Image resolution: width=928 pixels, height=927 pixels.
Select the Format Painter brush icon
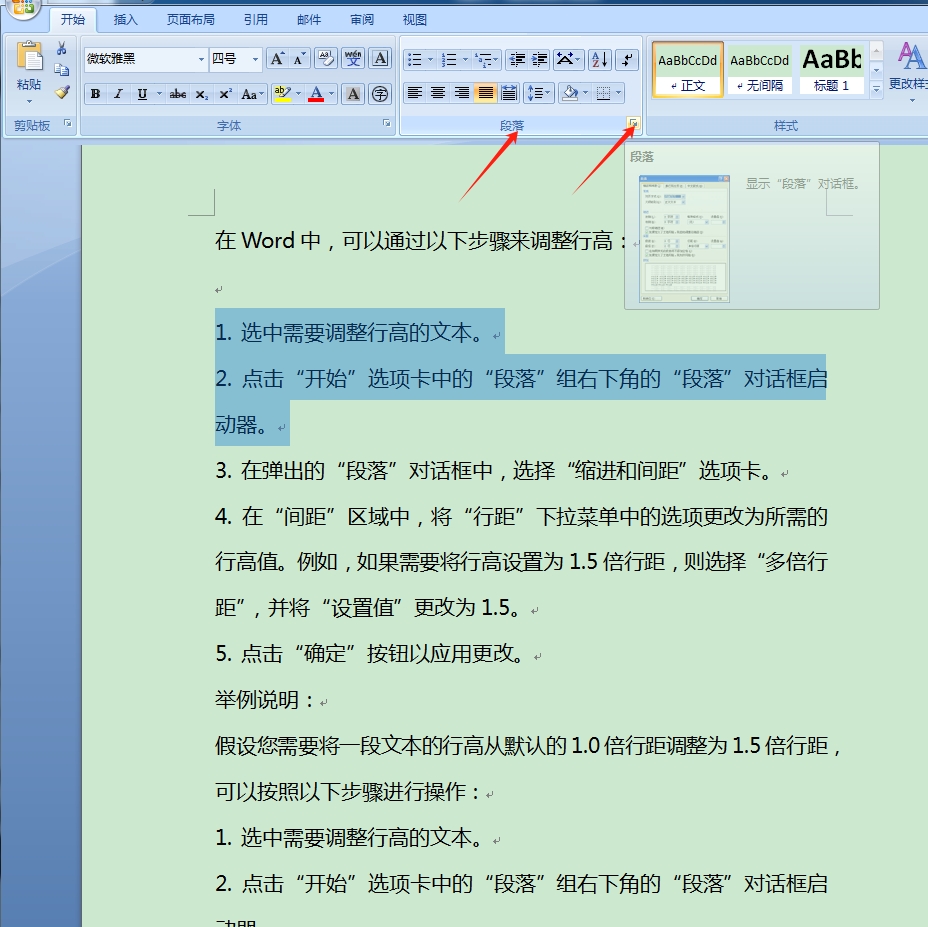point(62,92)
